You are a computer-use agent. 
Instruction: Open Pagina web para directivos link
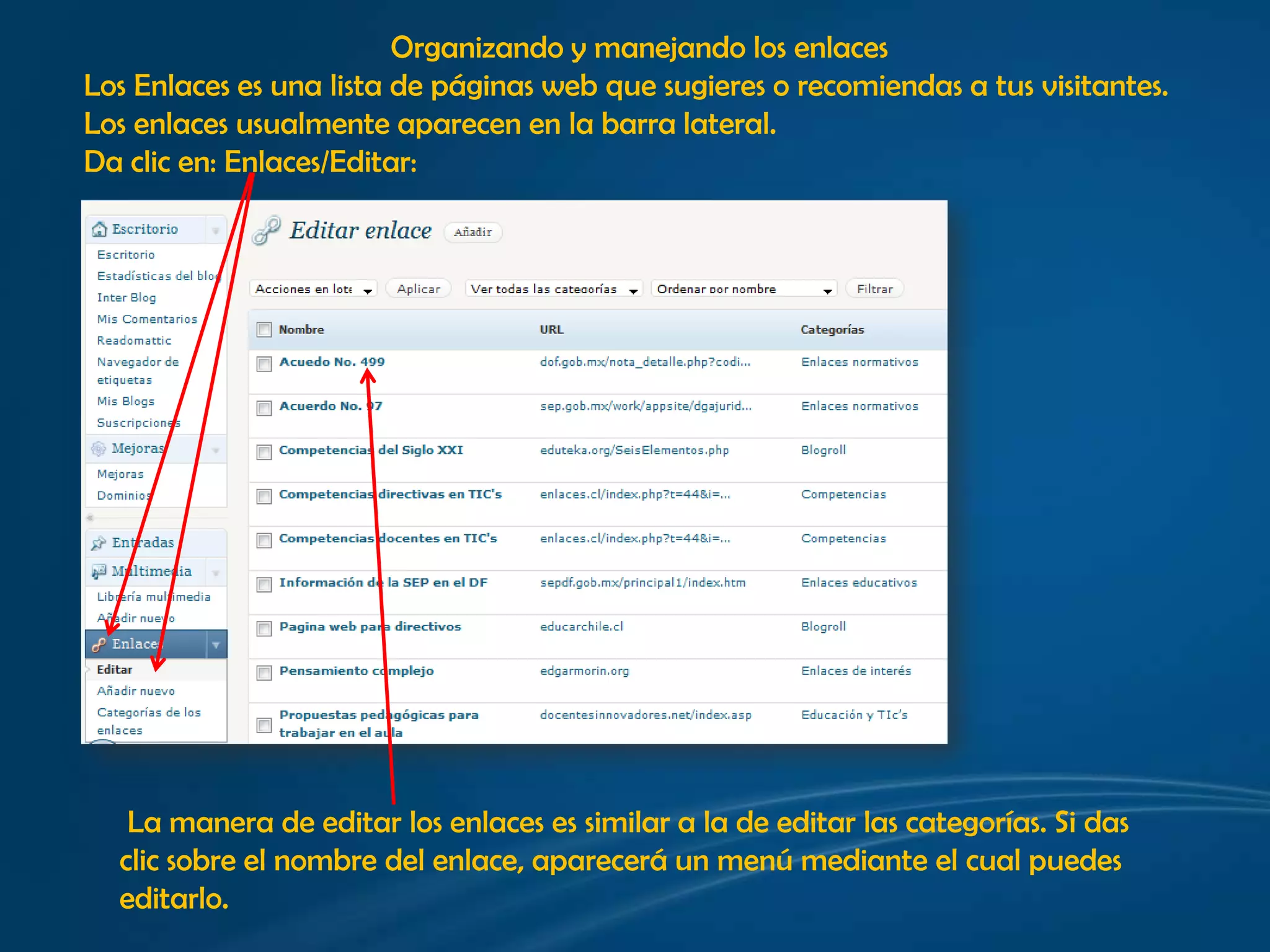(x=370, y=627)
